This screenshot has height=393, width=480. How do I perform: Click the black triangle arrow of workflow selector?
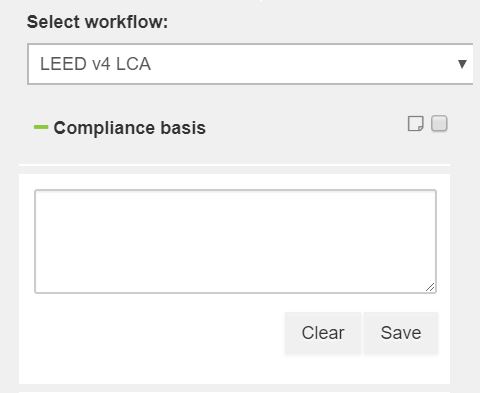pos(462,64)
